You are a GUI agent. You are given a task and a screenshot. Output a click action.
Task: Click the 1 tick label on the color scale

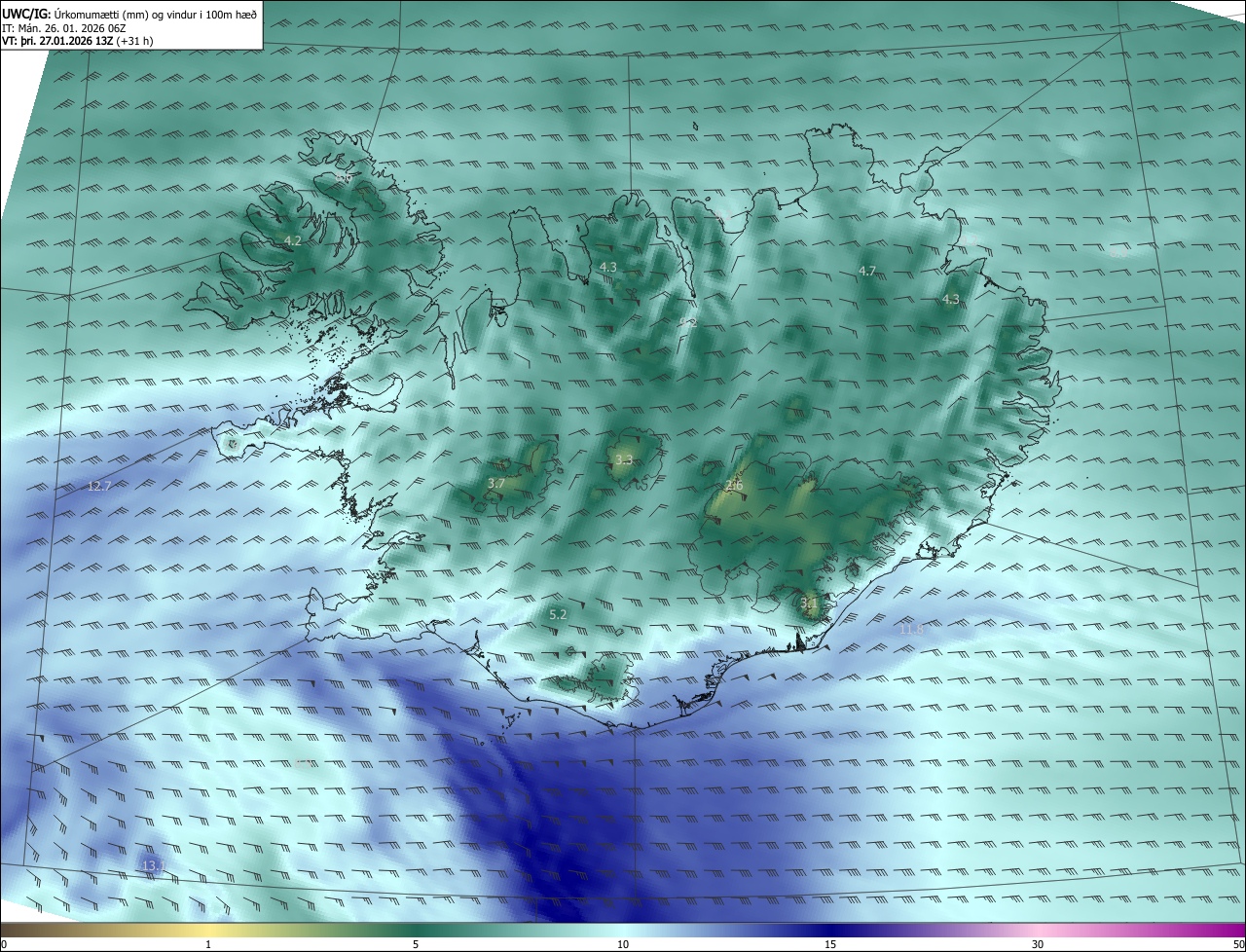click(209, 944)
